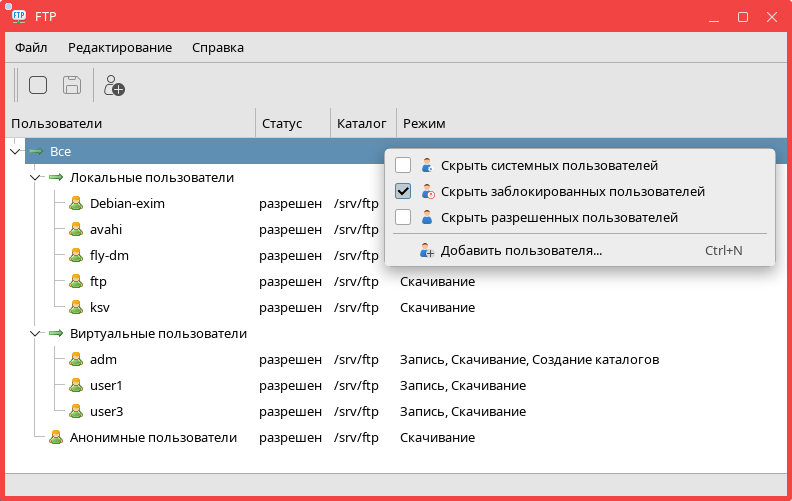Click the add user toolbar icon
The height and width of the screenshot is (501, 792).
[115, 86]
